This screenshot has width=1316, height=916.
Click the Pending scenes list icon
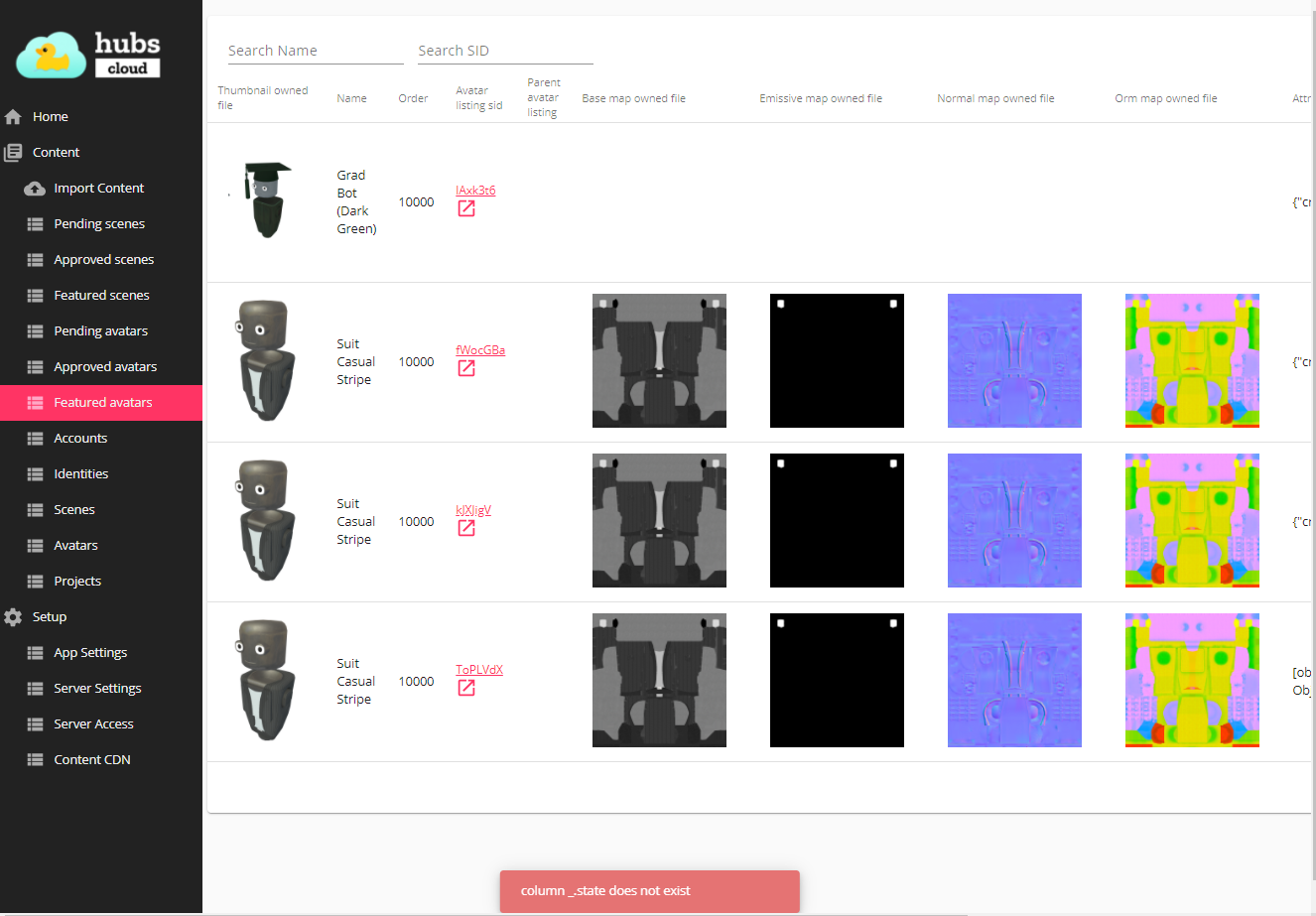click(x=35, y=224)
